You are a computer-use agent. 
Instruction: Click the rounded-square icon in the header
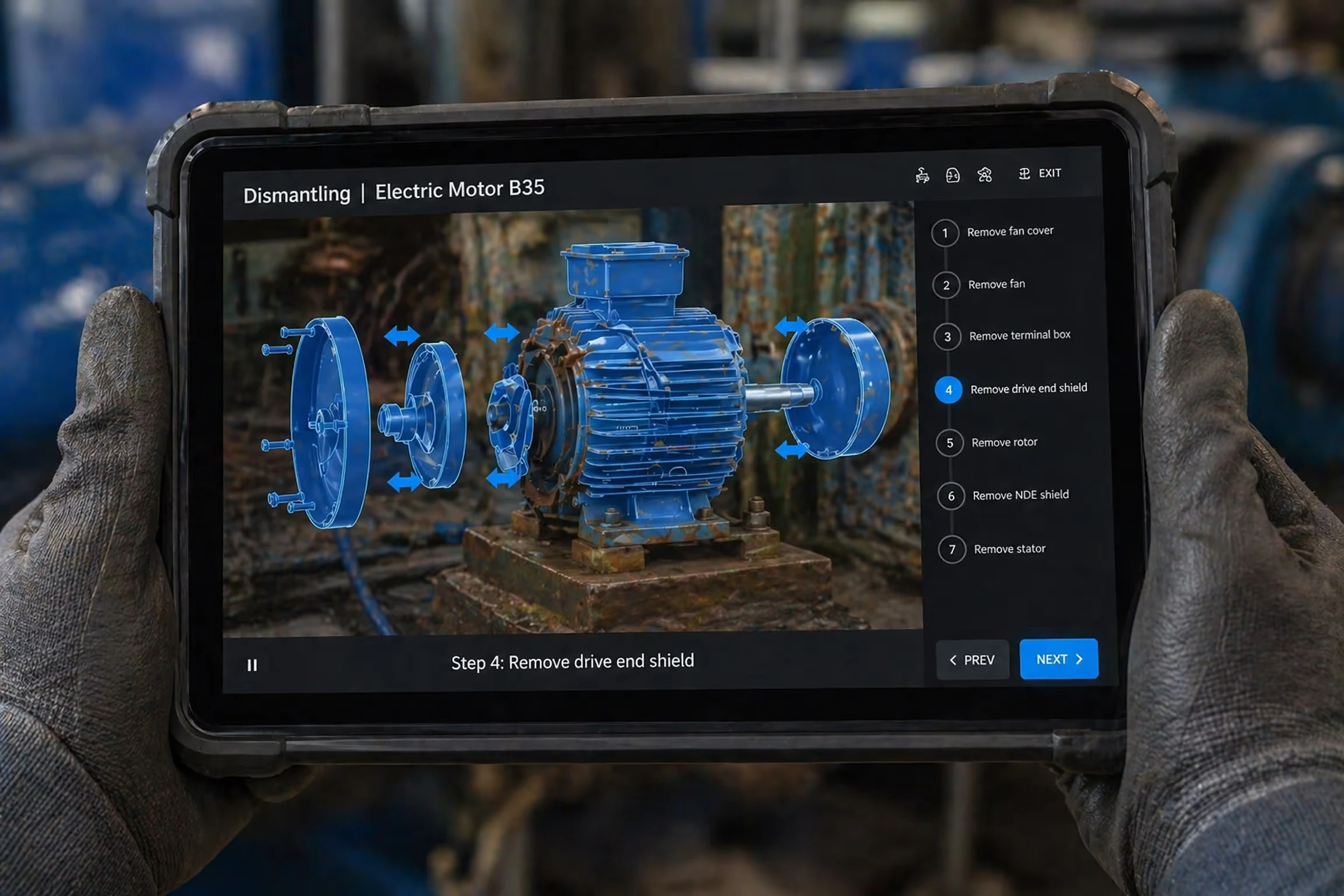pyautogui.click(x=953, y=175)
